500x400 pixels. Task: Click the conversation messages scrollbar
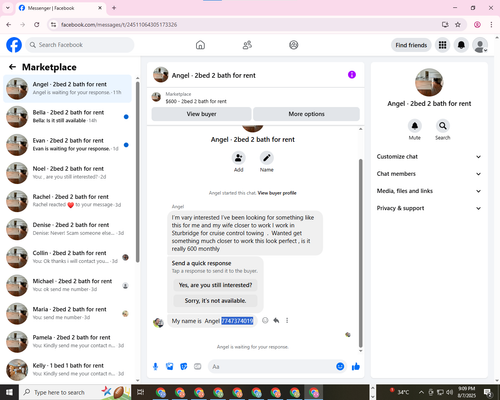click(360, 253)
